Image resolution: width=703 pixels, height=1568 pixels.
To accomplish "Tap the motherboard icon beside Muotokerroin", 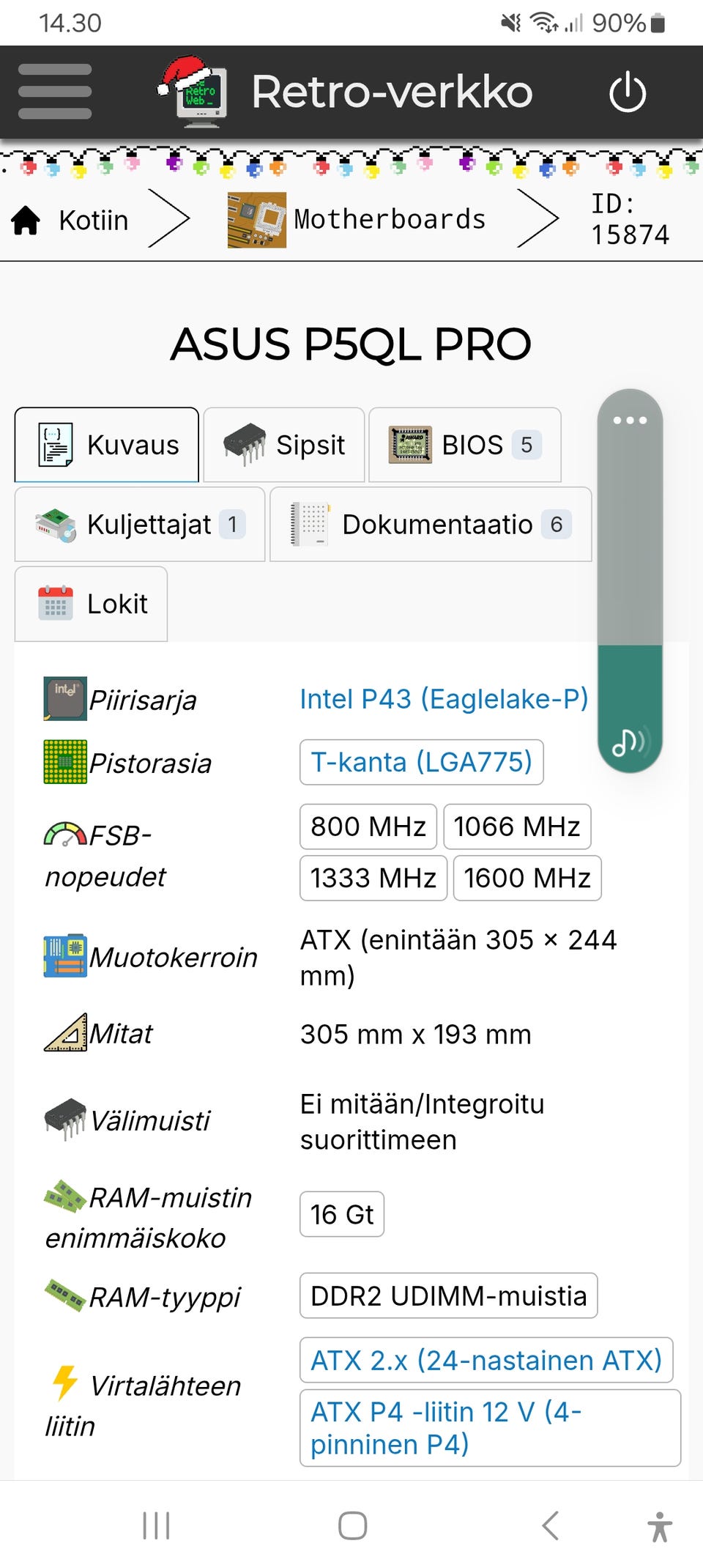I will (x=65, y=955).
